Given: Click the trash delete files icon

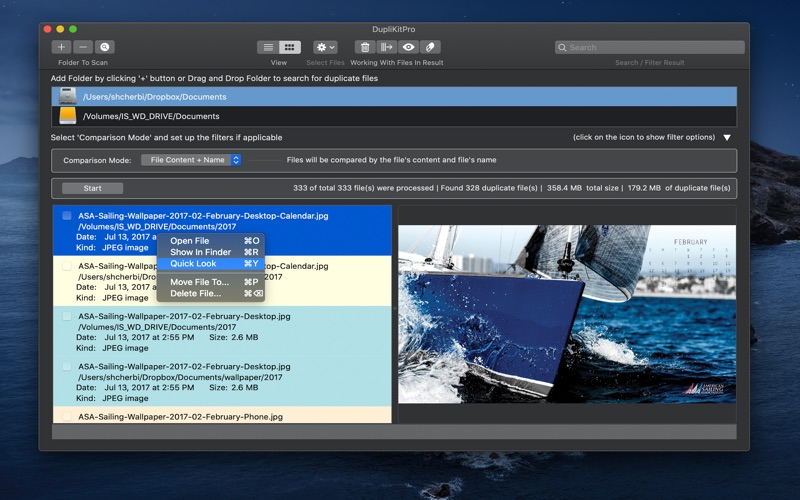Looking at the screenshot, I should 365,47.
